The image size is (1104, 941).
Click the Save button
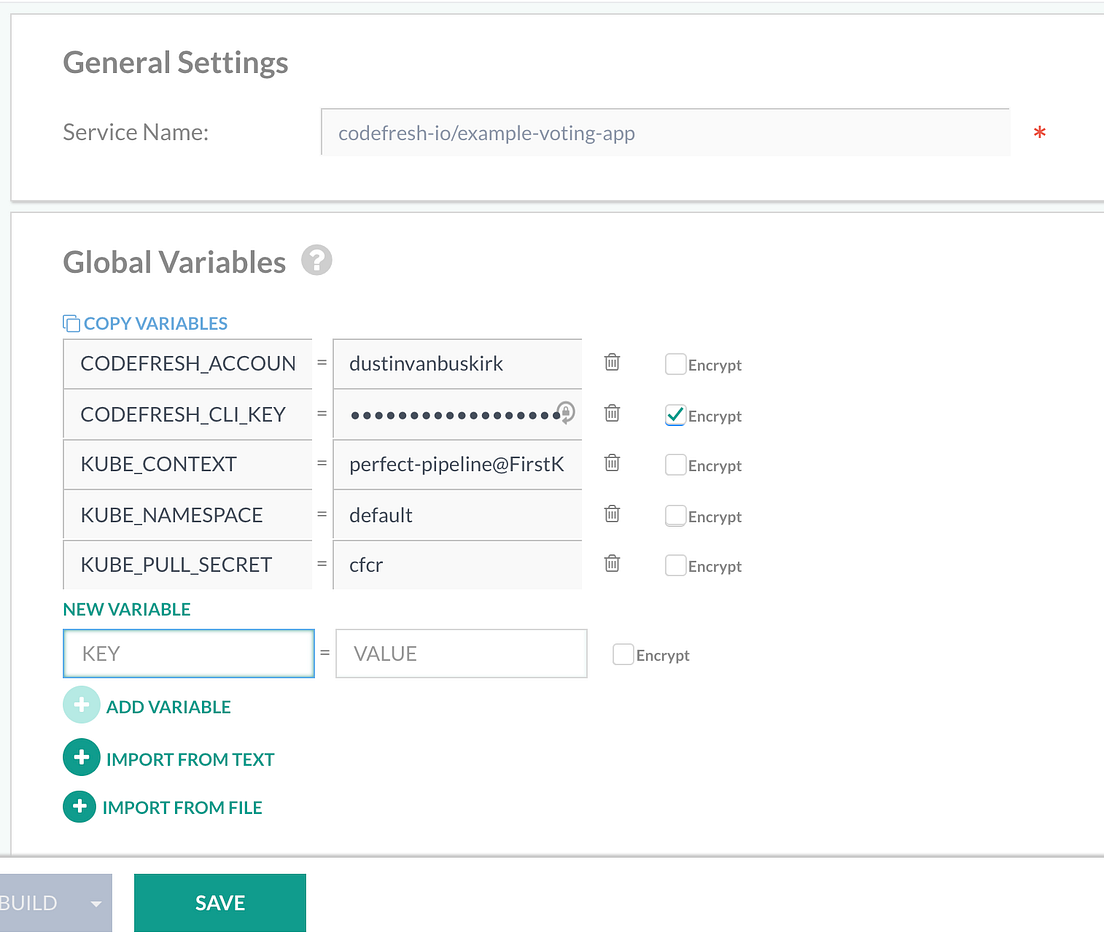(x=220, y=903)
